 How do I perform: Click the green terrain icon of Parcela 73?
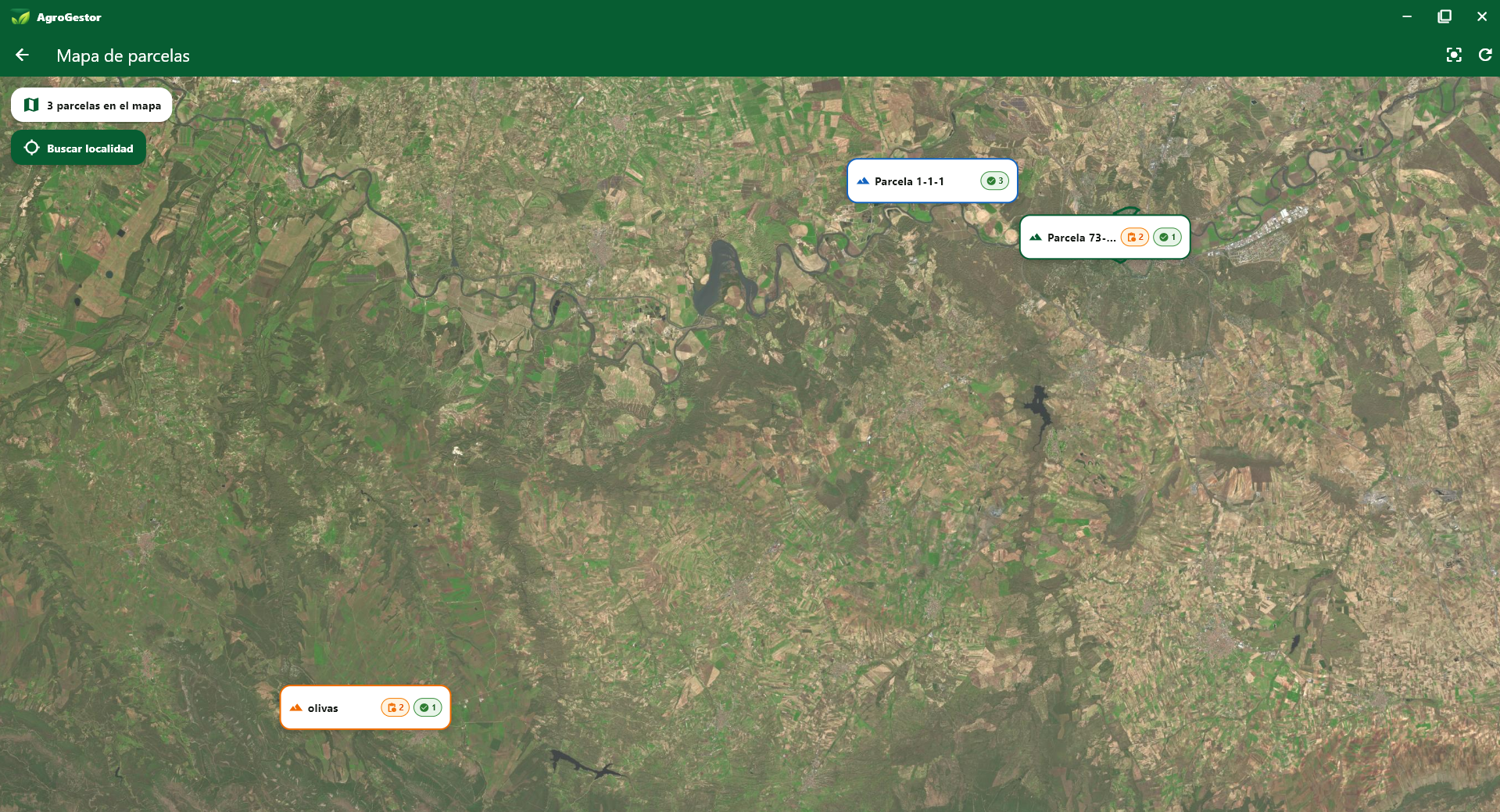(1036, 238)
